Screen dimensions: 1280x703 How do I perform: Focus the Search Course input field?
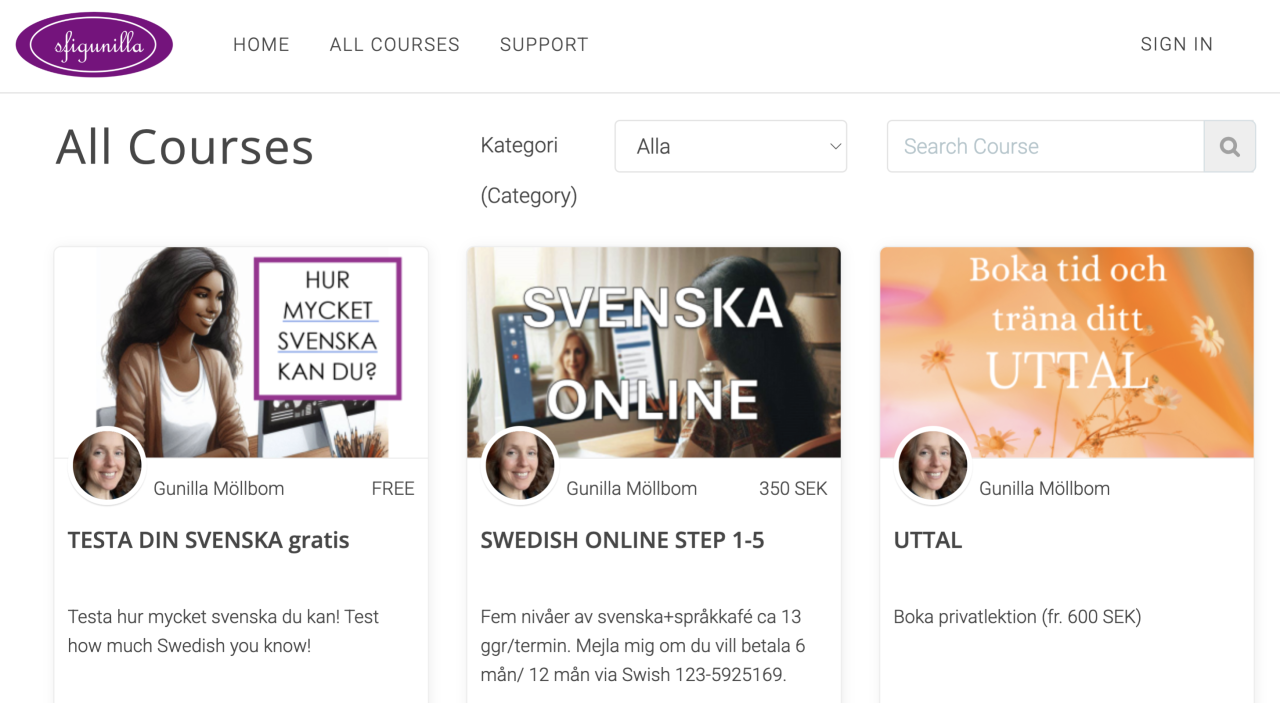(1045, 146)
